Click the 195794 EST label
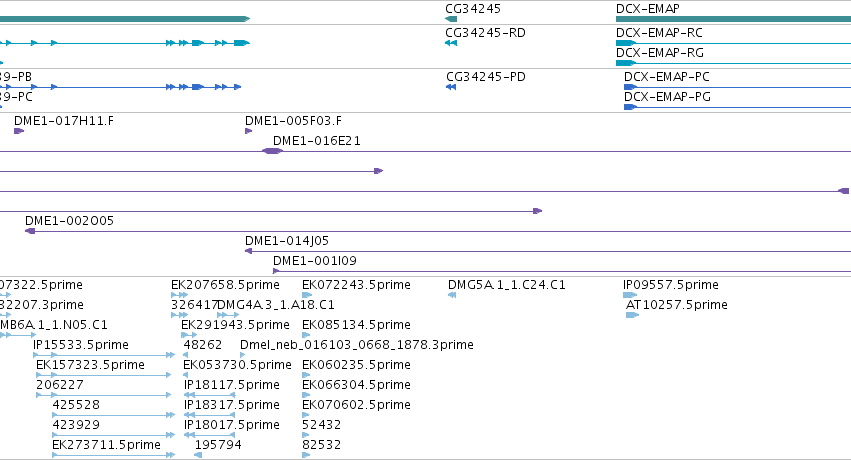851x460 pixels. pyautogui.click(x=218, y=445)
